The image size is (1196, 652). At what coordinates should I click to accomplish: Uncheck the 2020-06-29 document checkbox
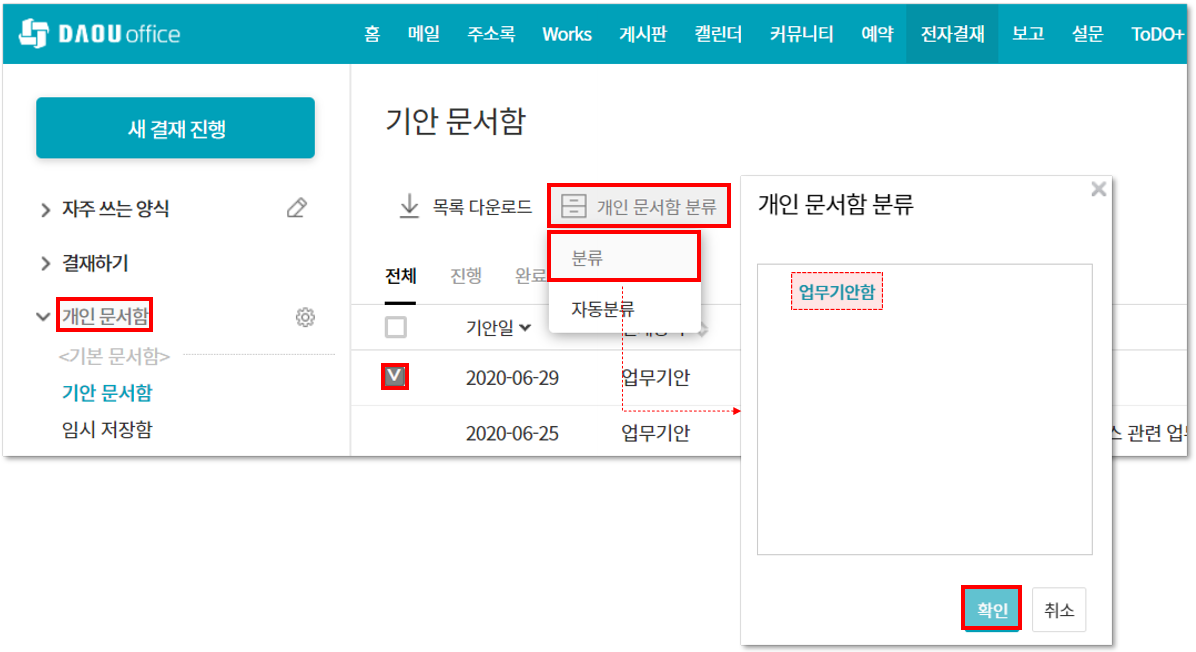[x=396, y=376]
